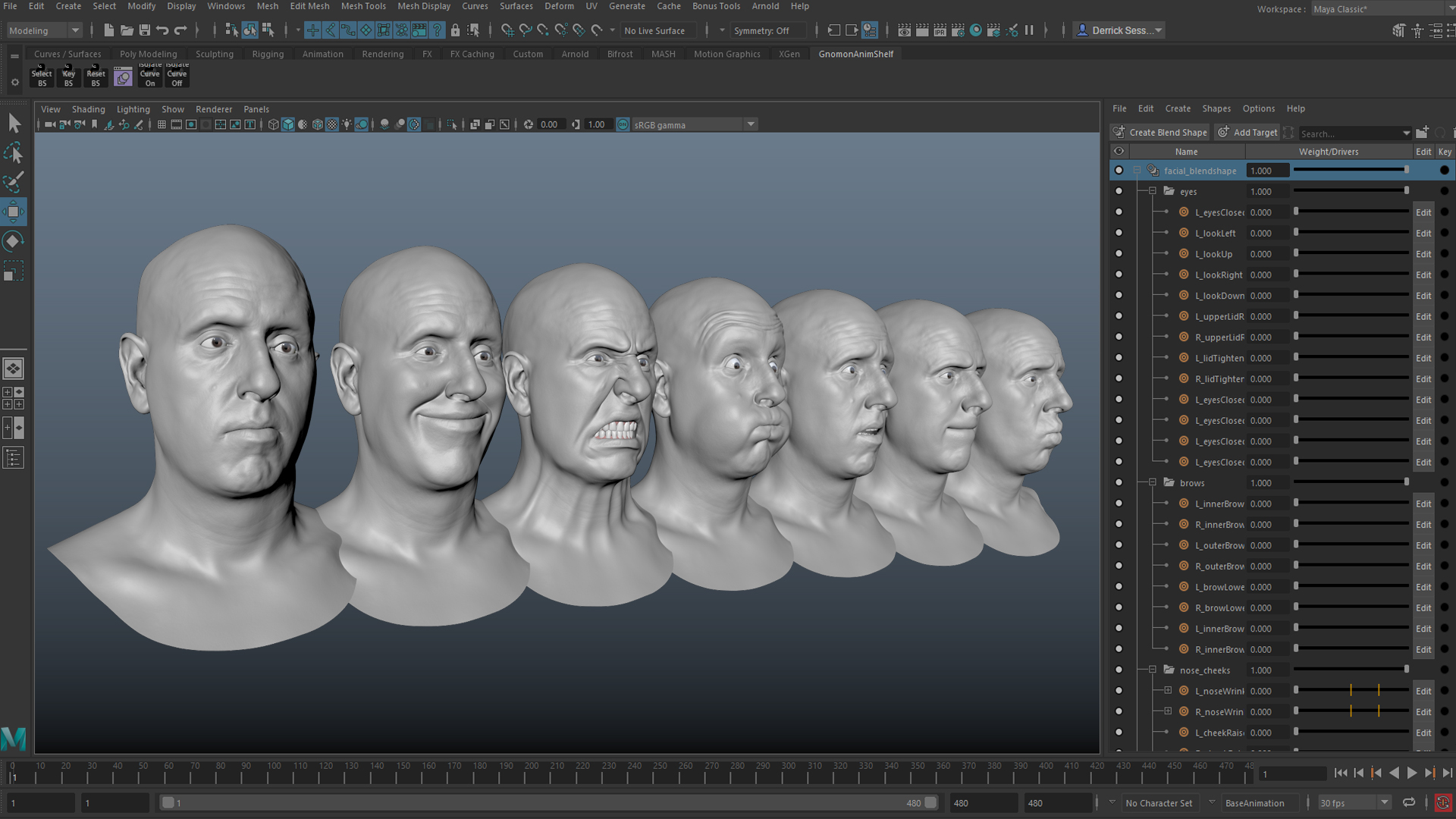Open the Modeling menu set dropdown
This screenshot has height=819, width=1456.
pos(44,30)
